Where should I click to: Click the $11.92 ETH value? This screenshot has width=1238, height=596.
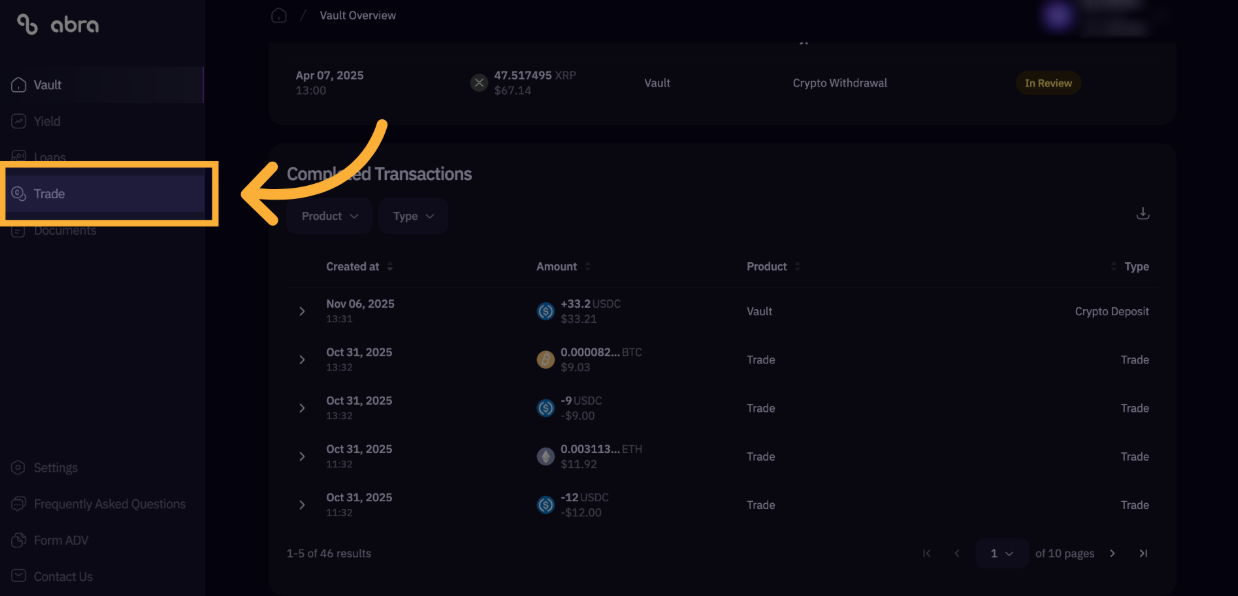(579, 465)
